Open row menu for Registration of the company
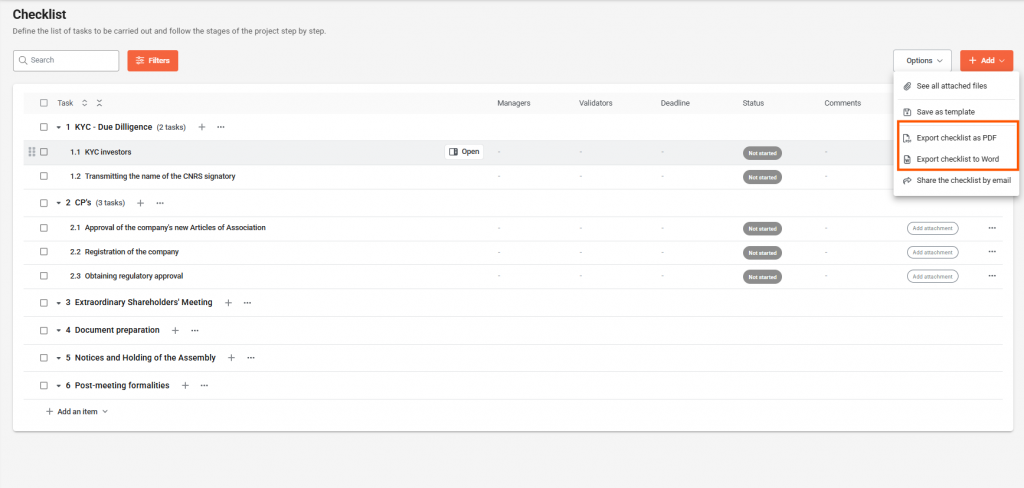 coord(991,252)
